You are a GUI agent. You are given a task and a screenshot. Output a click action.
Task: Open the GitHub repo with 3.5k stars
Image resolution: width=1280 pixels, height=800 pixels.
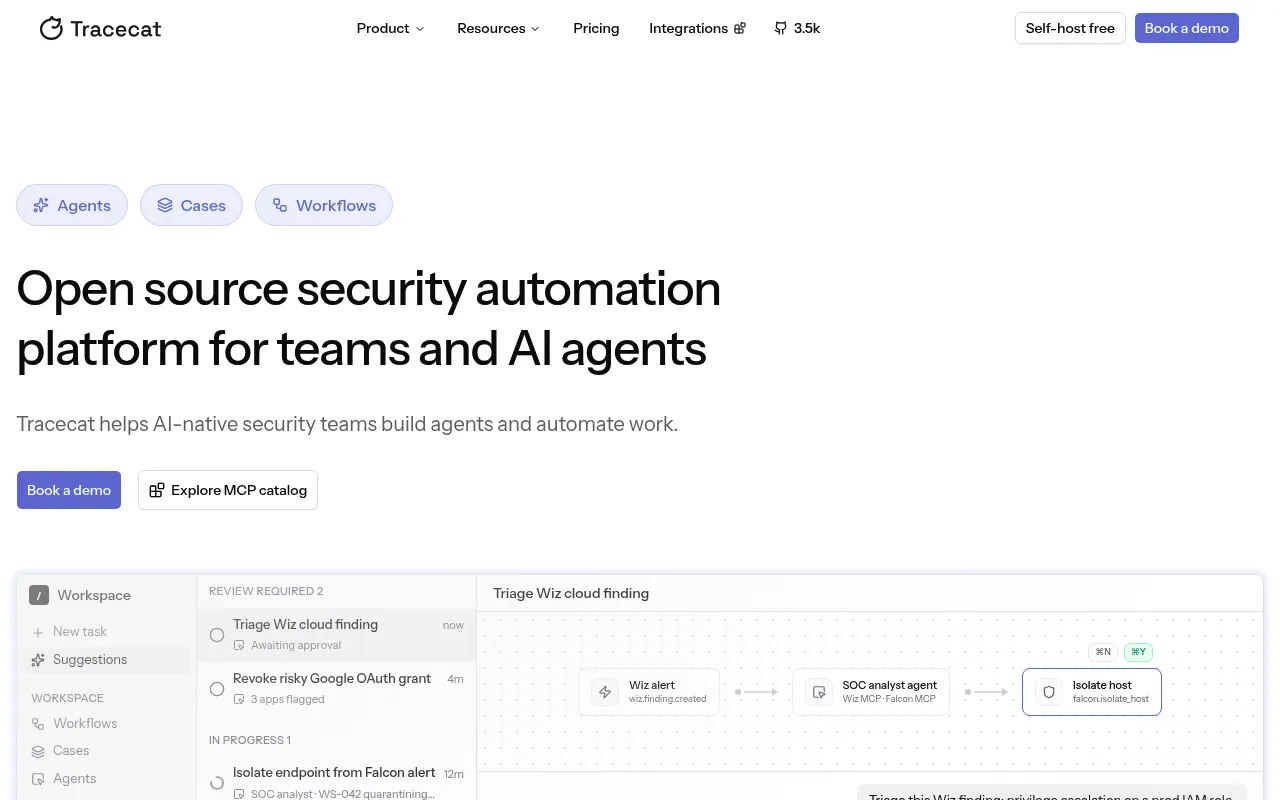click(x=797, y=28)
